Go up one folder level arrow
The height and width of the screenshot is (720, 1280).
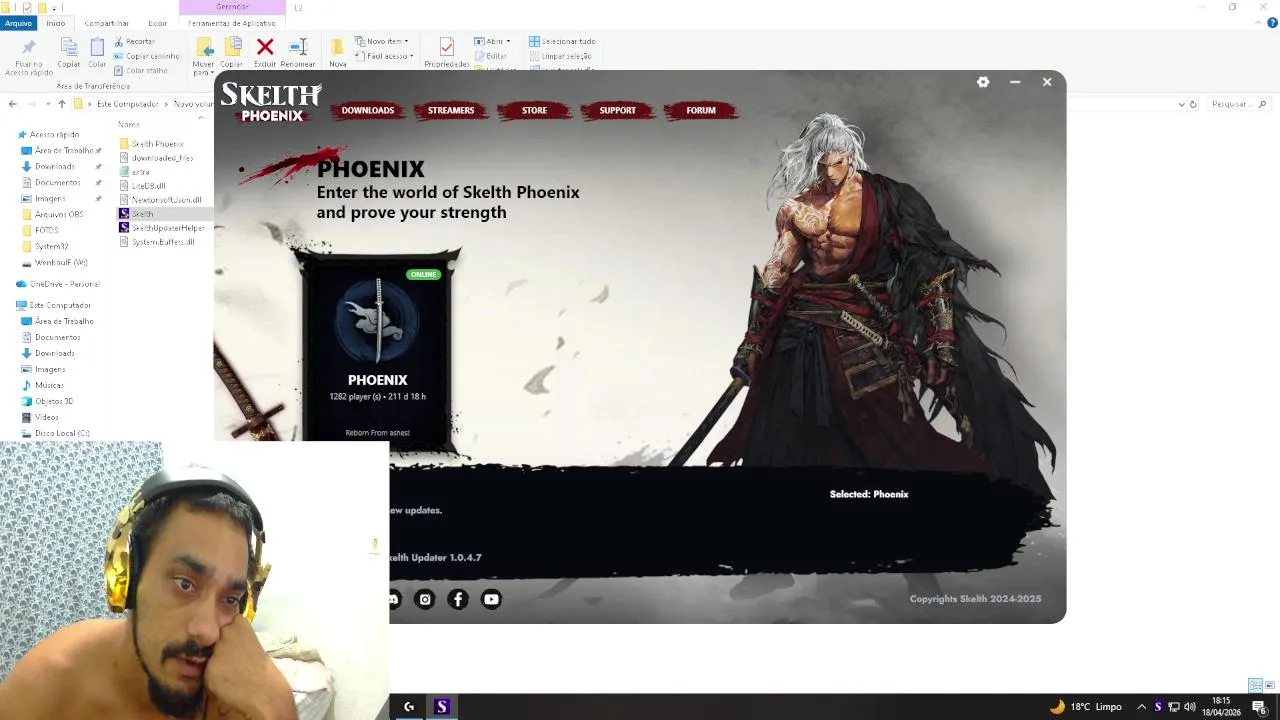tap(62, 104)
